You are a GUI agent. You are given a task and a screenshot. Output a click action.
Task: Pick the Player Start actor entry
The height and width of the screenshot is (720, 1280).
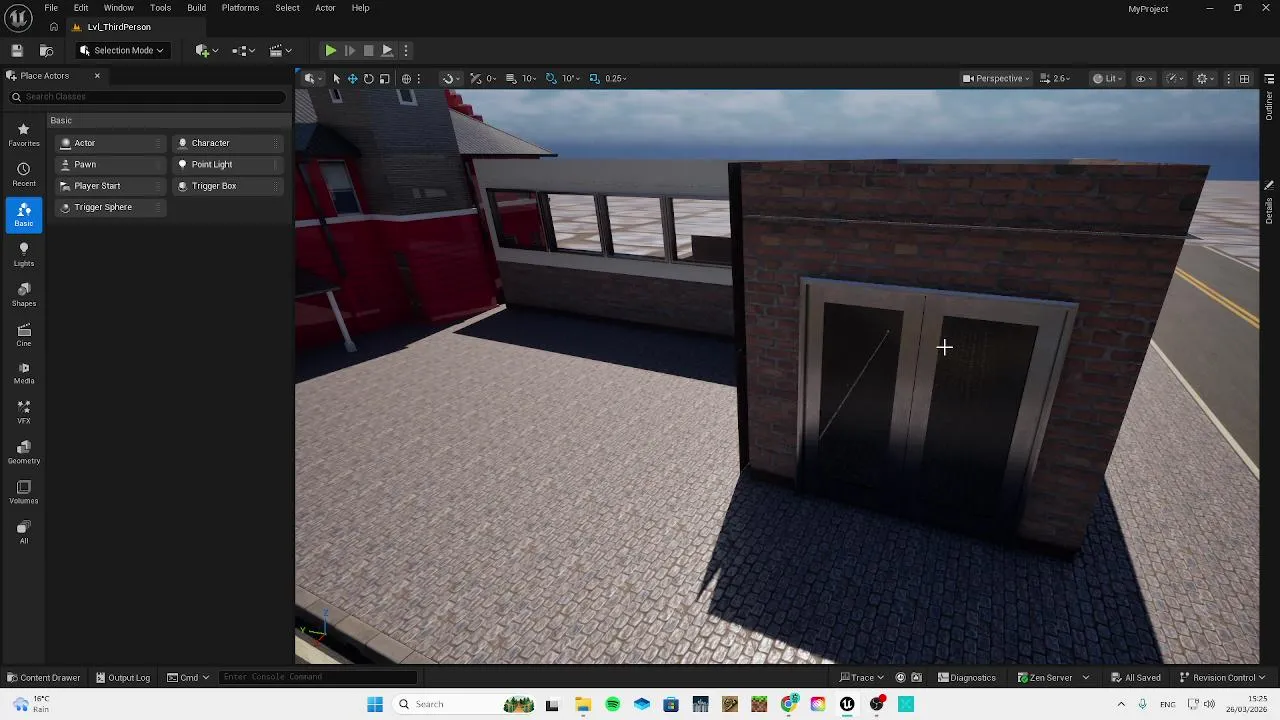tap(111, 186)
